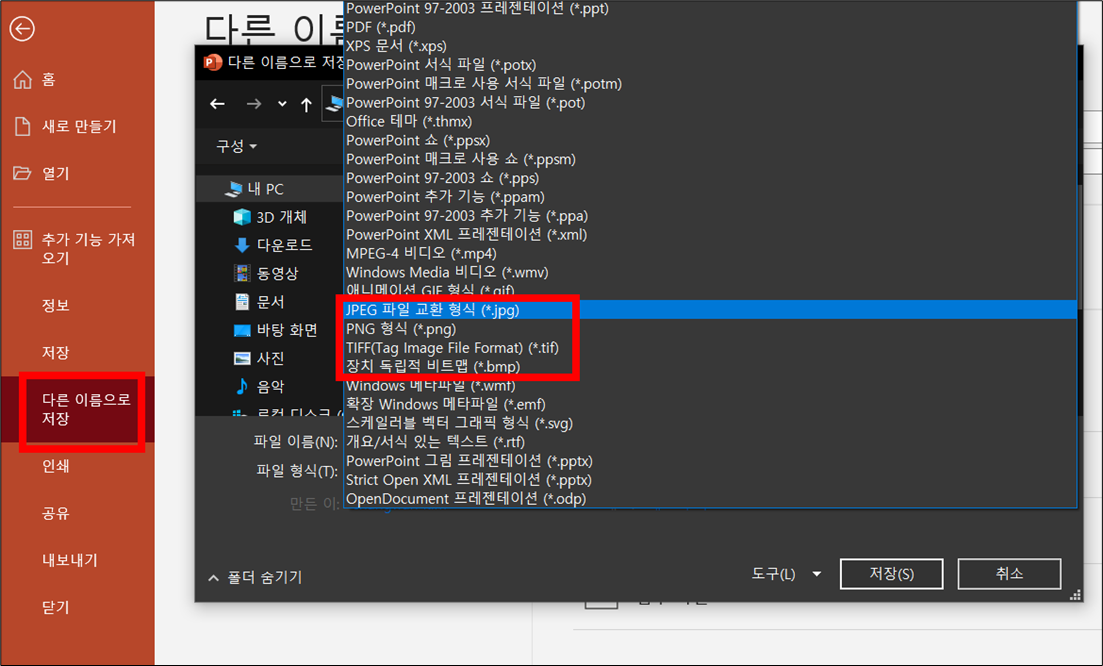Click the 다운로드 blue arrow icon
The image size is (1103, 666).
click(242, 245)
